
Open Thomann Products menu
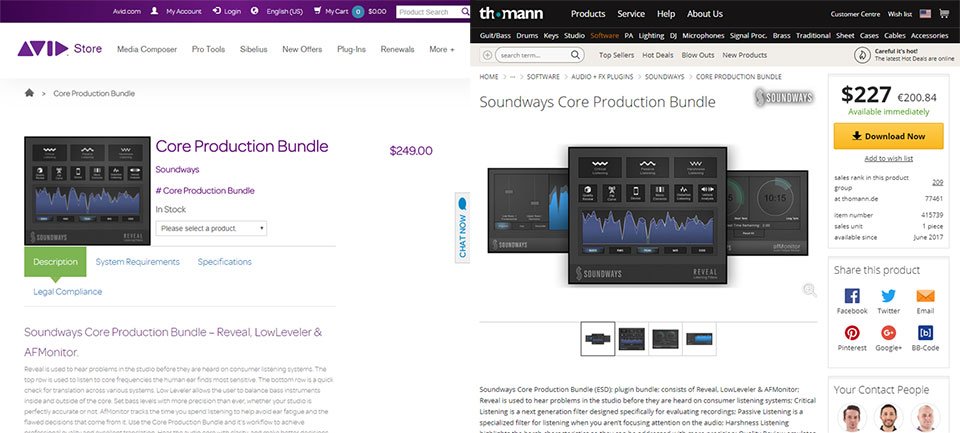coord(588,13)
